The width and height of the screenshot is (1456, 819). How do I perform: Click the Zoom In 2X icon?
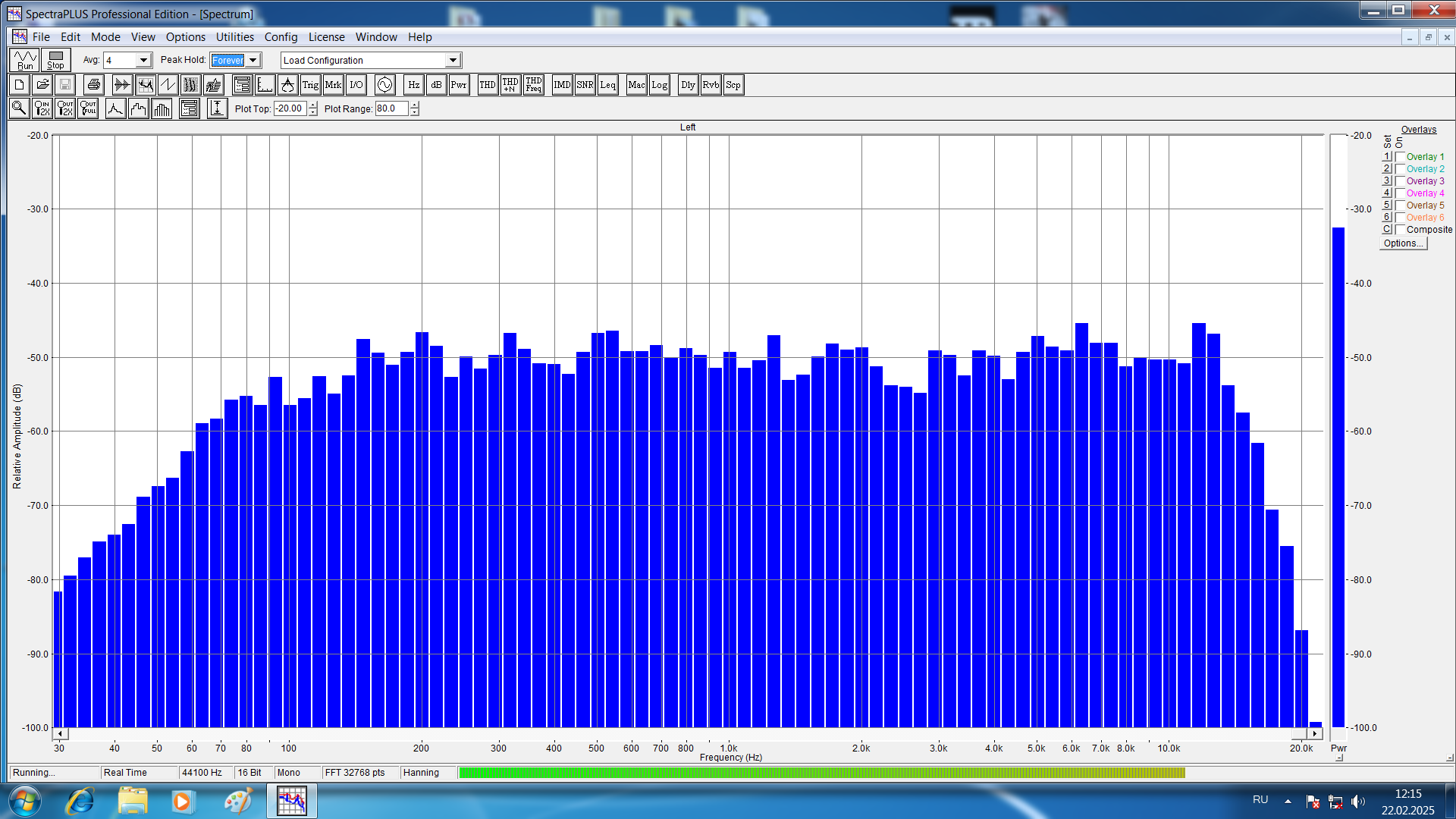tap(42, 109)
